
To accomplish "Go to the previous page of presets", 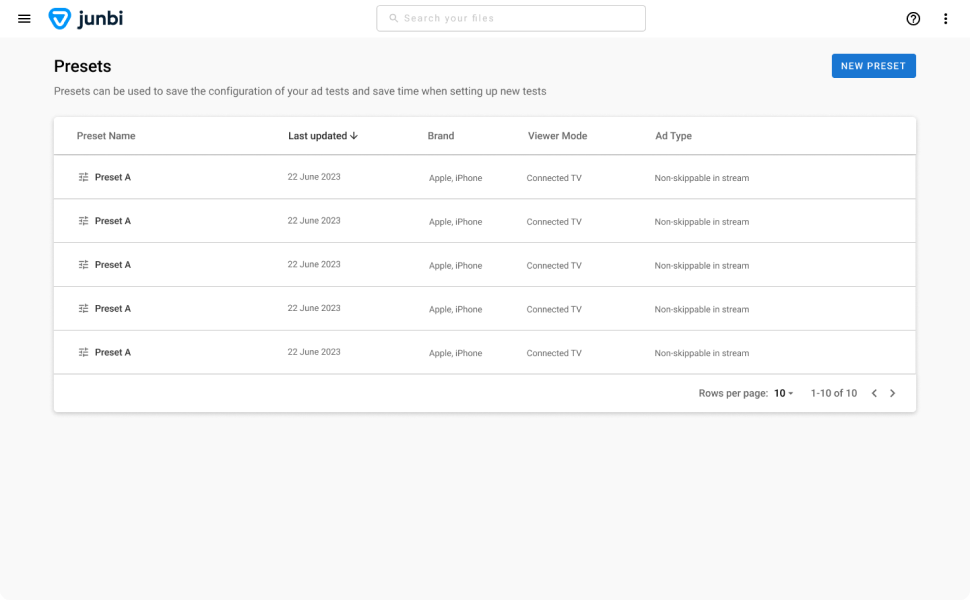I will tap(874, 393).
